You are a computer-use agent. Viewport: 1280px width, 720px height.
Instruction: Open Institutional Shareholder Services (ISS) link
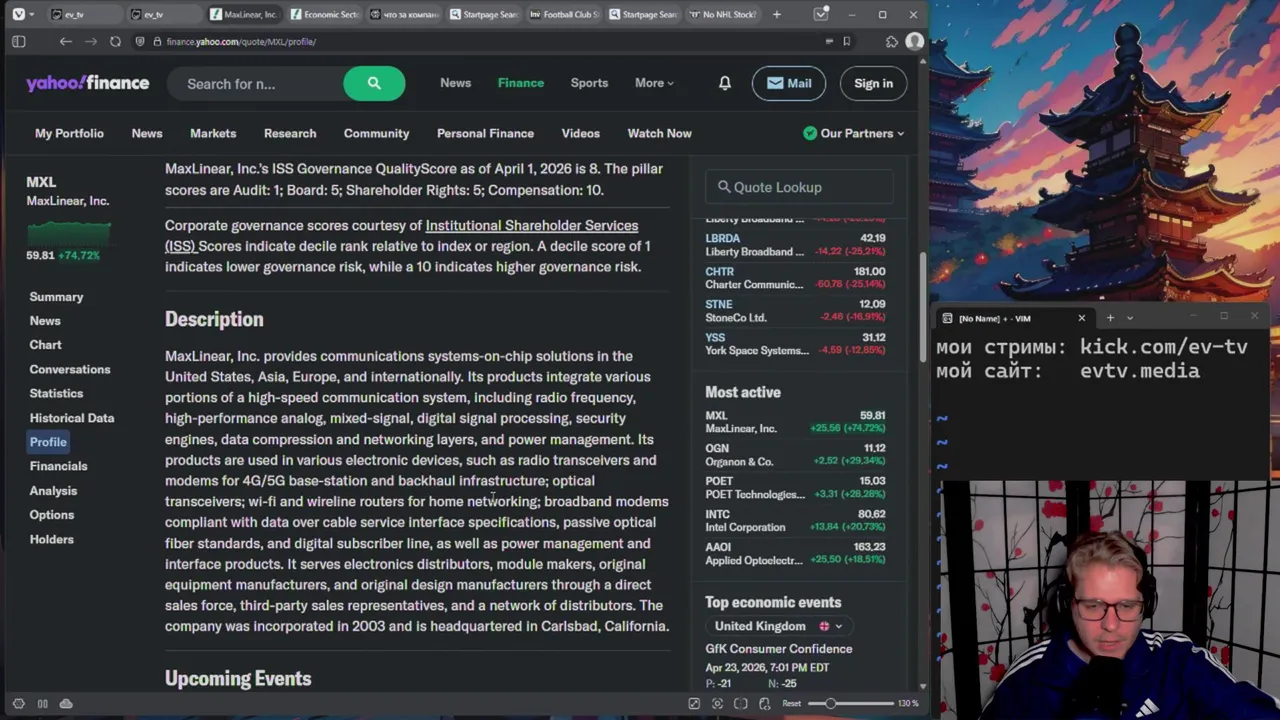click(402, 235)
